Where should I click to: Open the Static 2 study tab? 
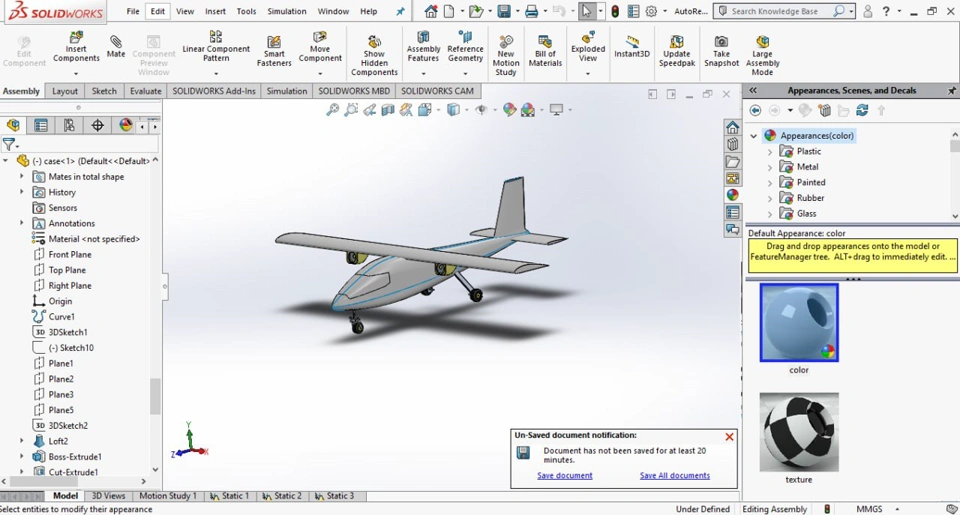click(x=282, y=496)
